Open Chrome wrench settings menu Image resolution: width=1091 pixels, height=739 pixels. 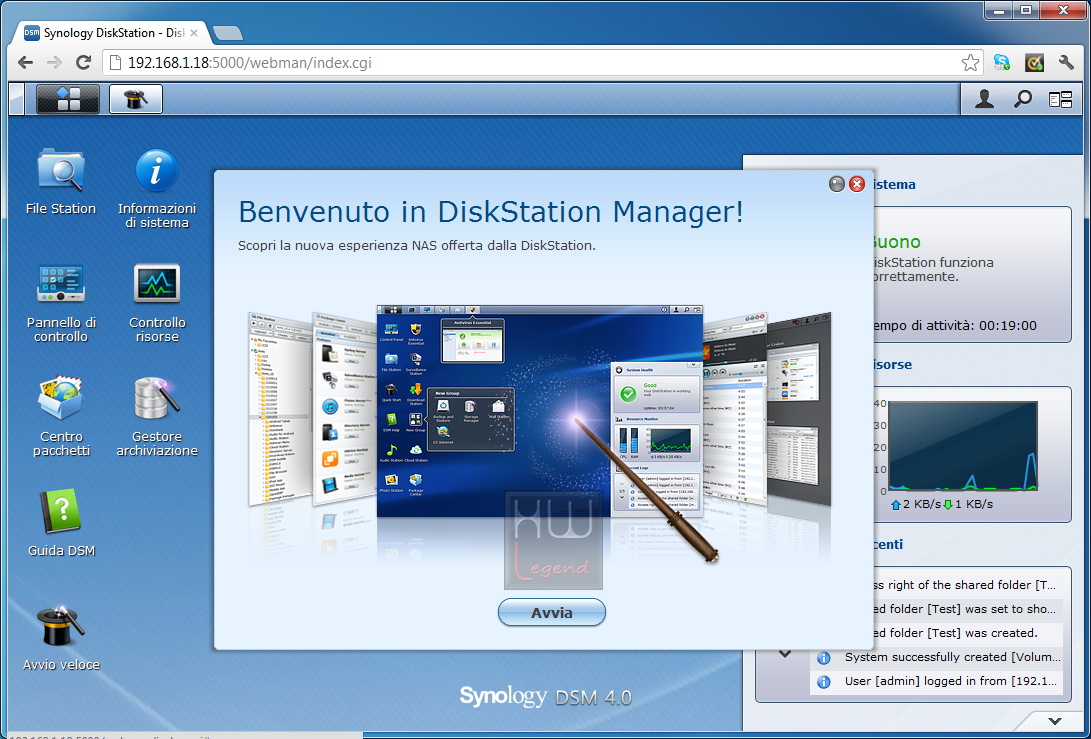click(x=1066, y=63)
